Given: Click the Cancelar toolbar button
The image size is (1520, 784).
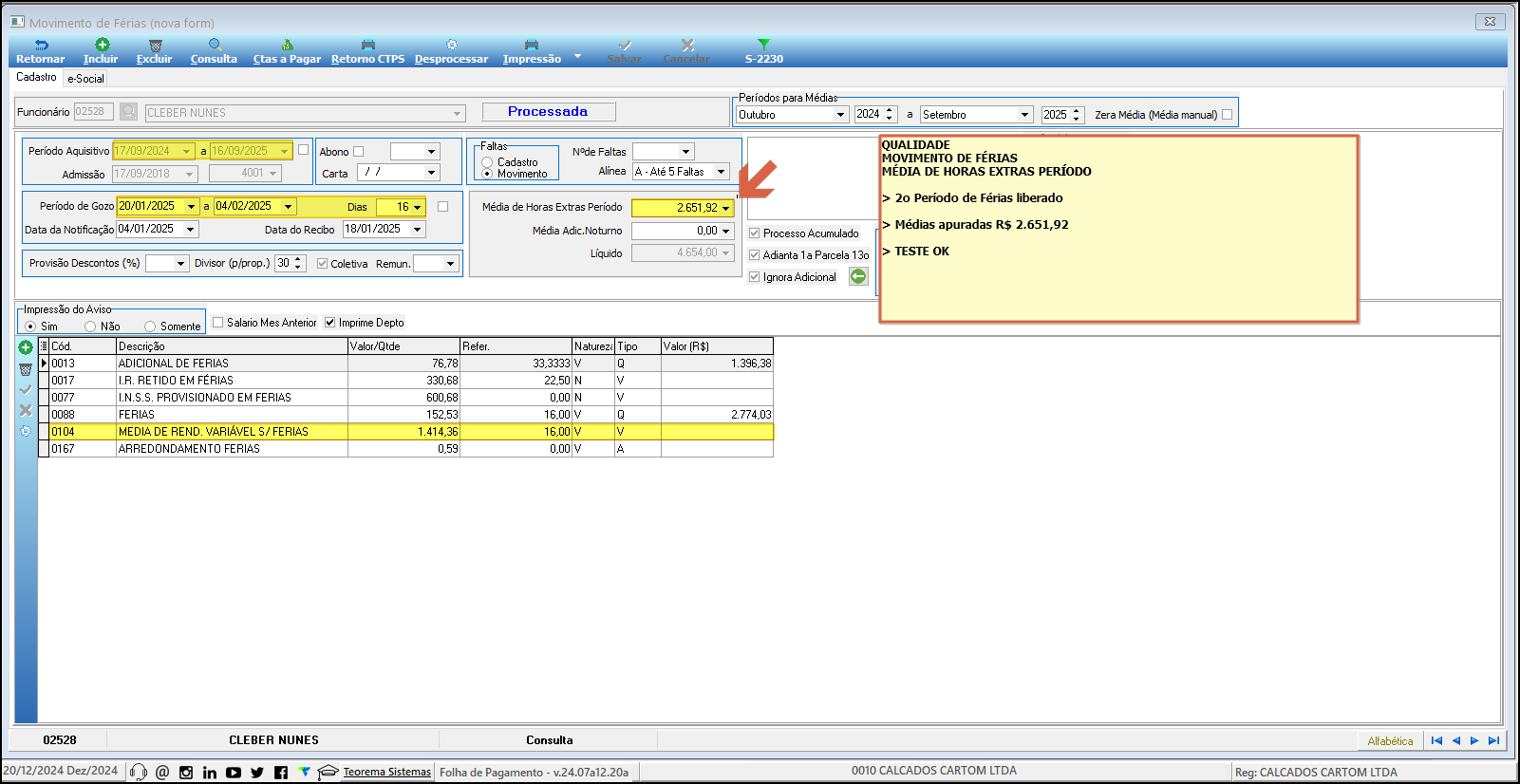Looking at the screenshot, I should click(686, 51).
